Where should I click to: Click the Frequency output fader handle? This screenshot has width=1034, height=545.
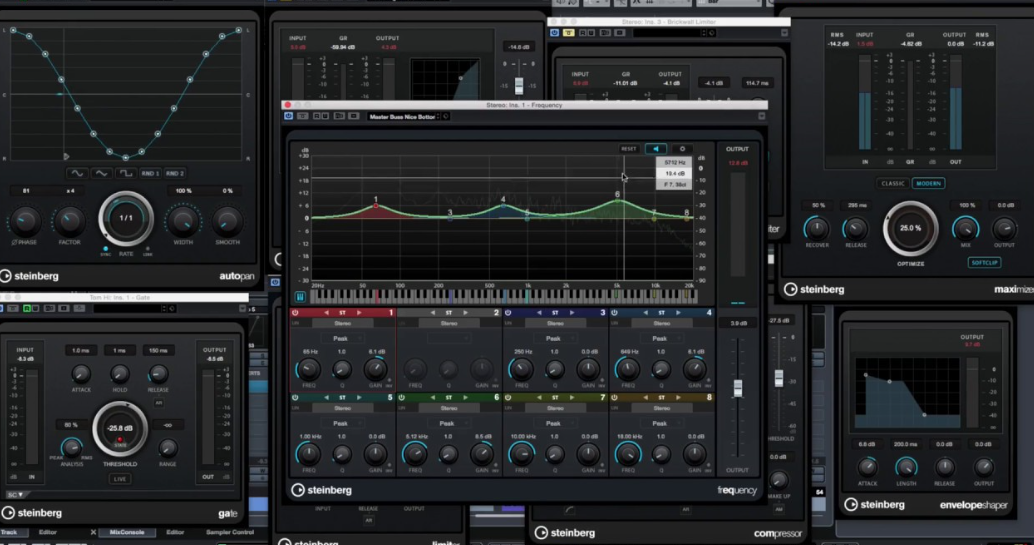(x=739, y=387)
